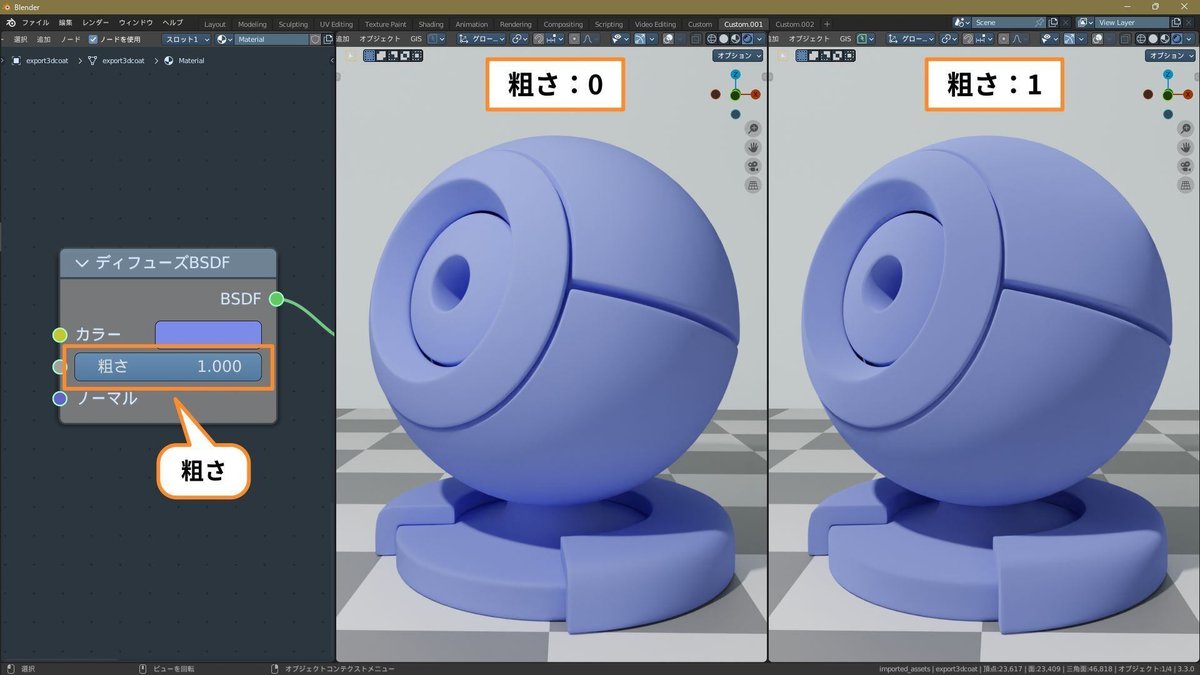This screenshot has height=675, width=1200.
Task: Open the オプション dropdown in left viewport
Action: (x=738, y=55)
